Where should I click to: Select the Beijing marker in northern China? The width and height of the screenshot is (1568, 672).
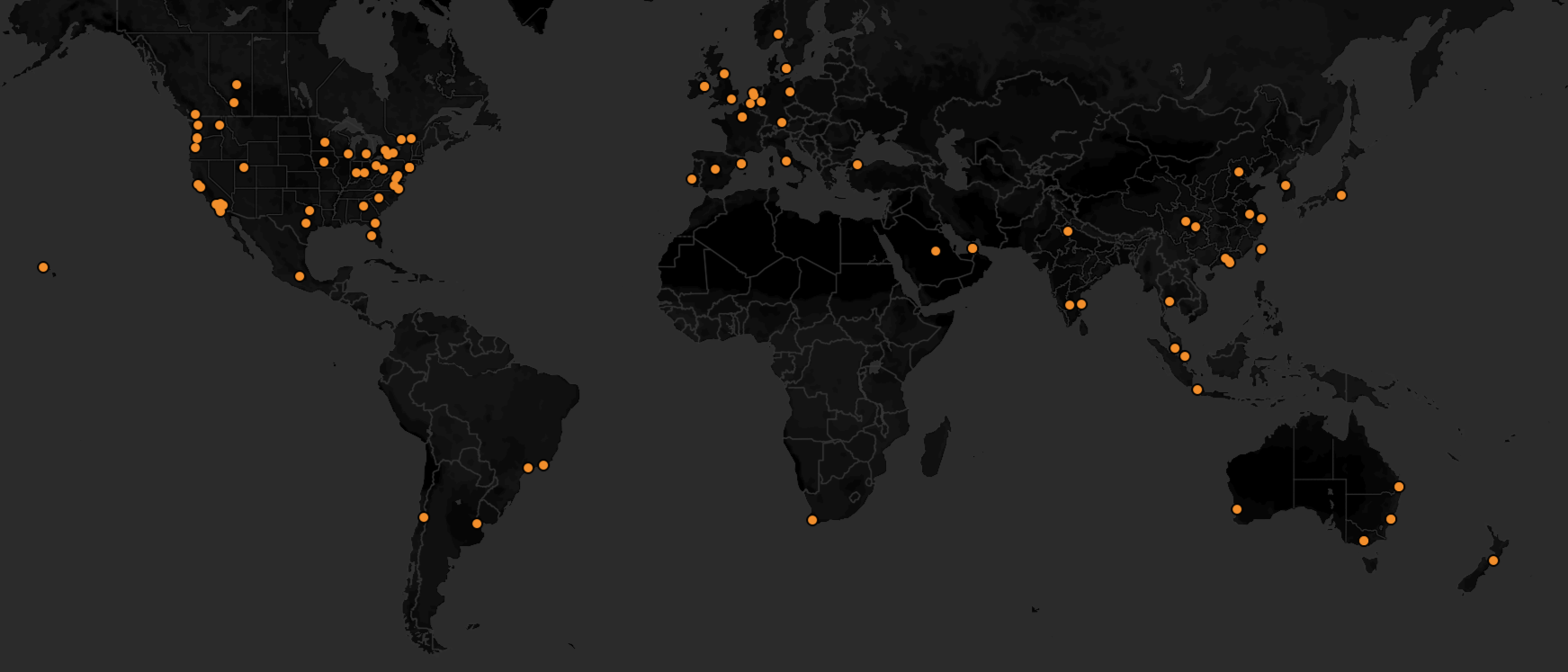(1239, 172)
